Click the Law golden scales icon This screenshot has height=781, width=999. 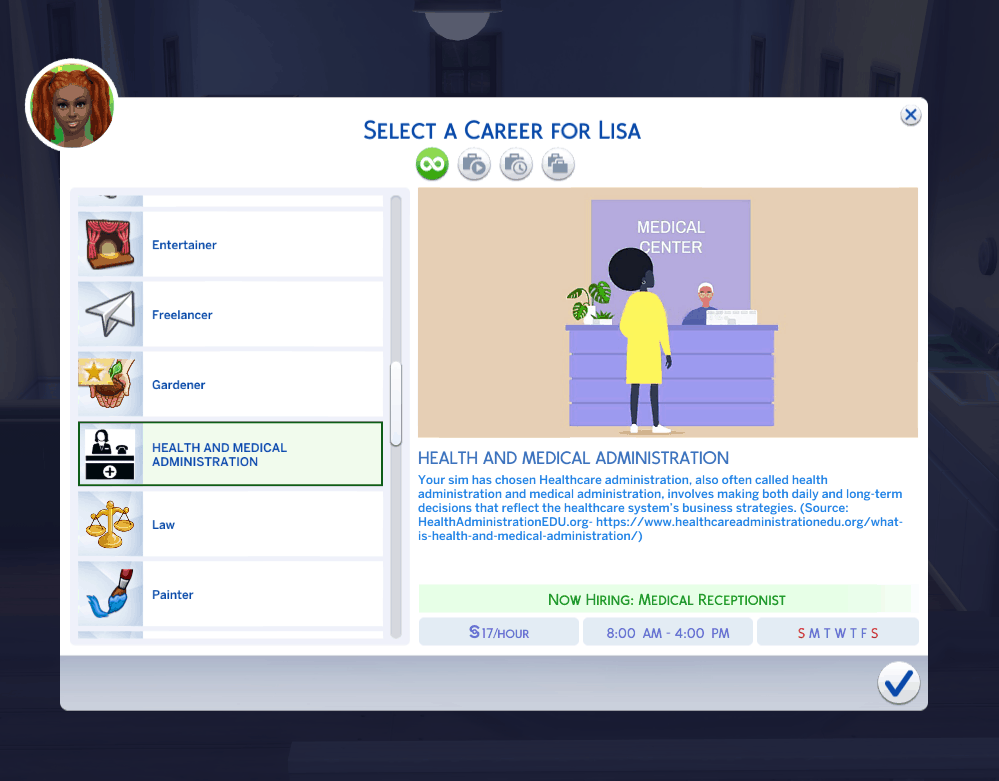110,525
